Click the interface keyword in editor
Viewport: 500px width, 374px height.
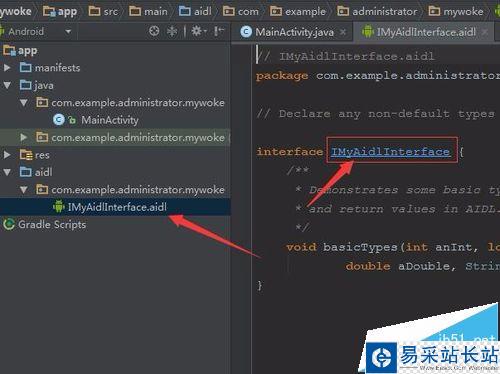[x=290, y=152]
